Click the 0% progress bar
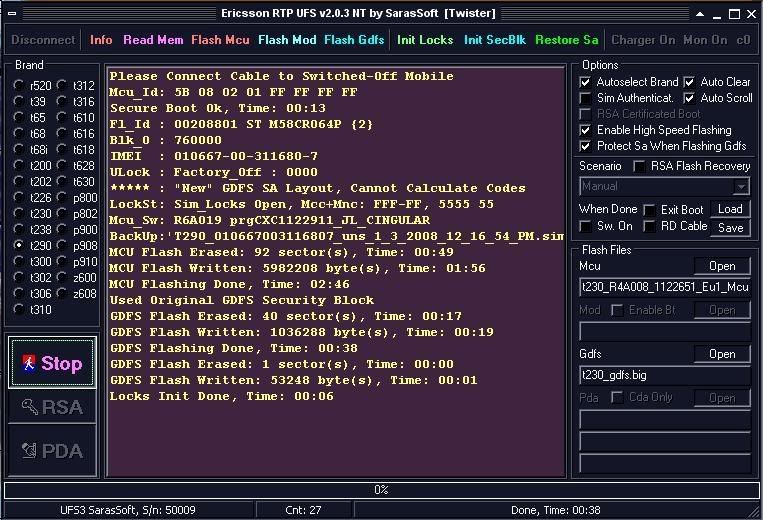Viewport: 763px width, 520px height. click(382, 490)
